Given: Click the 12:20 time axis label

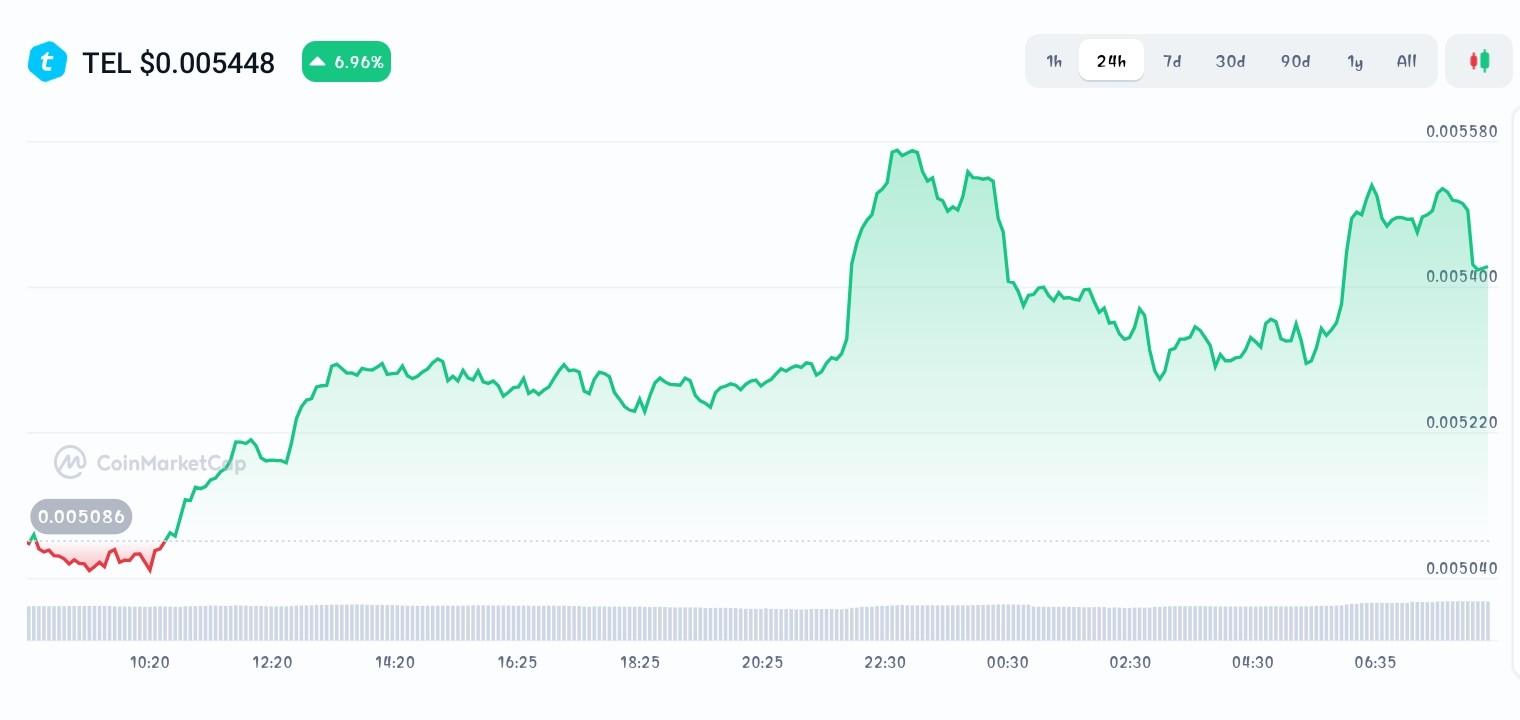Looking at the screenshot, I should (x=272, y=662).
